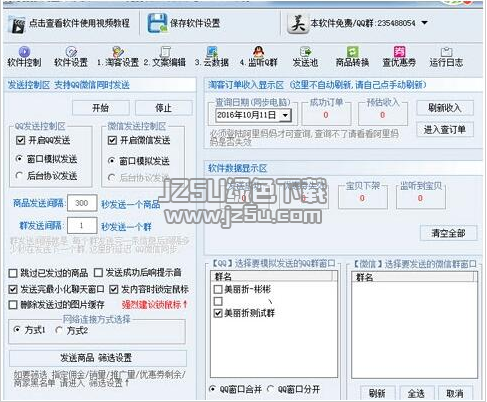
Task: Click the 商品发送间隔 input field
Action: (x=82, y=203)
